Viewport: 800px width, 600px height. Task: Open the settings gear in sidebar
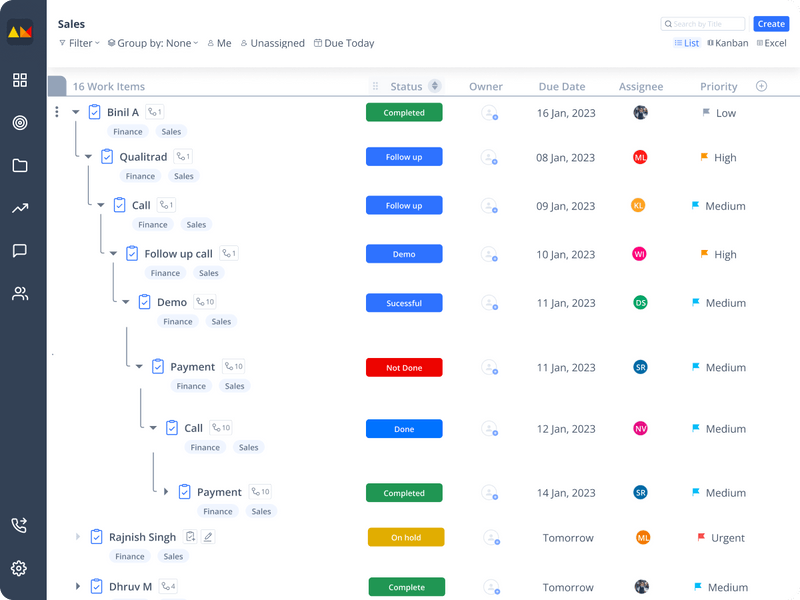click(x=19, y=568)
